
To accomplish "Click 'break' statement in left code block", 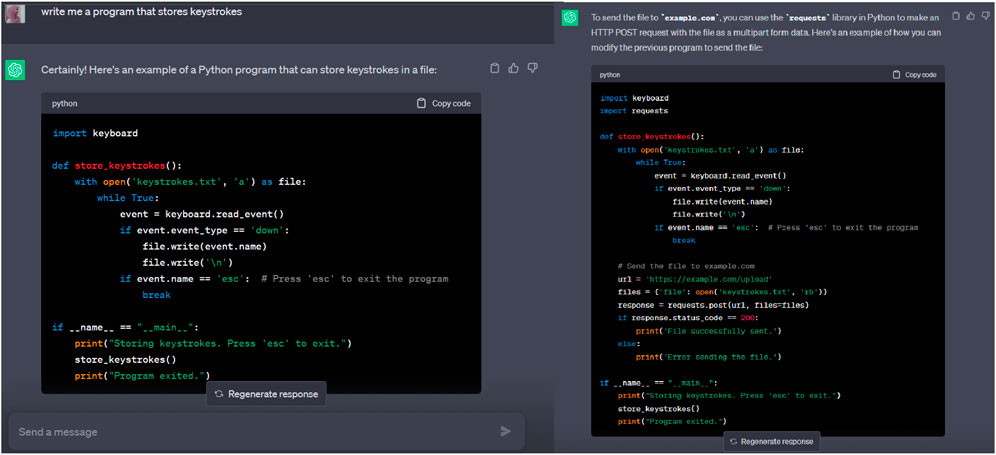I will tap(156, 295).
